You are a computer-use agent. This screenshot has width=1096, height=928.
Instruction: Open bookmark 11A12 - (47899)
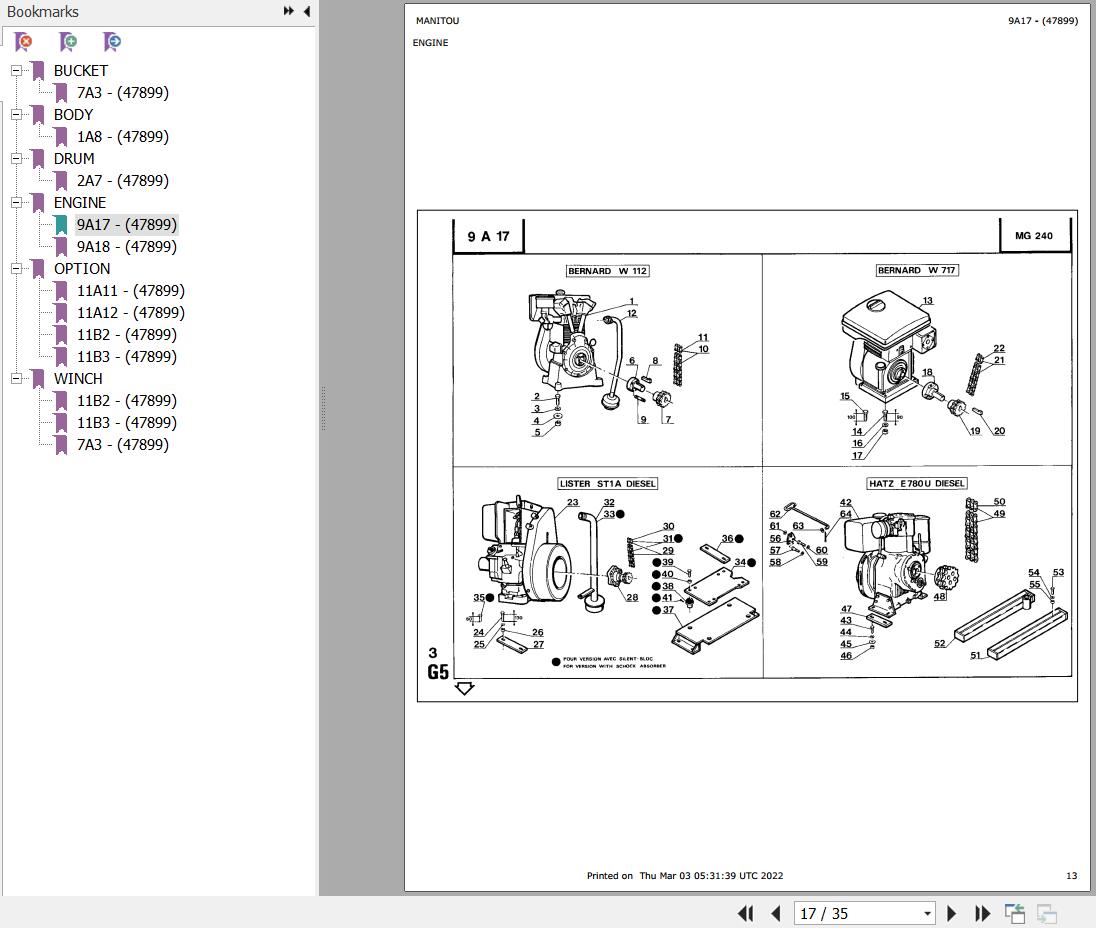pos(131,313)
